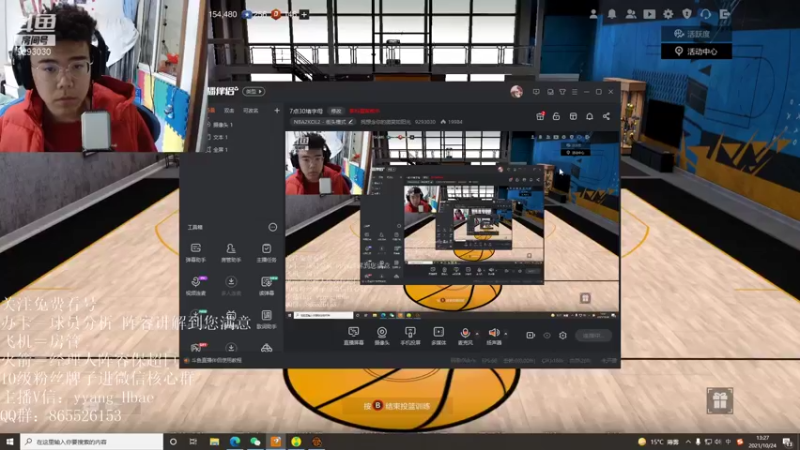800x450 pixels.
Task: Add a new scene with plus icon
Action: tap(277, 110)
